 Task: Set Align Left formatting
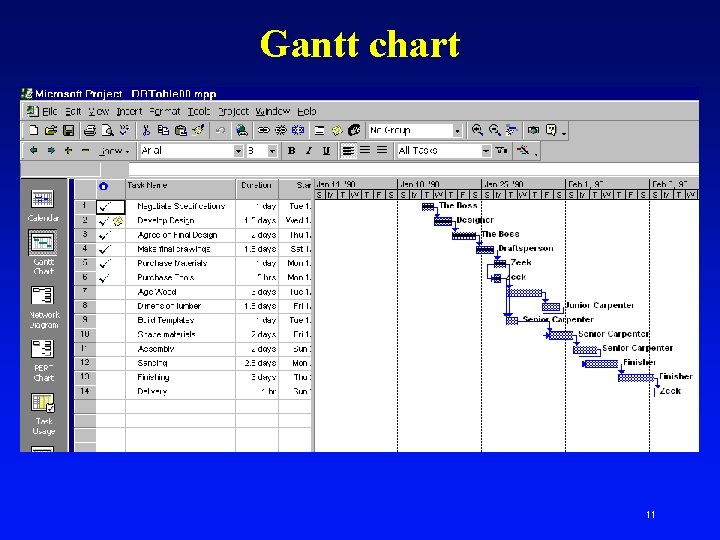pyautogui.click(x=348, y=151)
